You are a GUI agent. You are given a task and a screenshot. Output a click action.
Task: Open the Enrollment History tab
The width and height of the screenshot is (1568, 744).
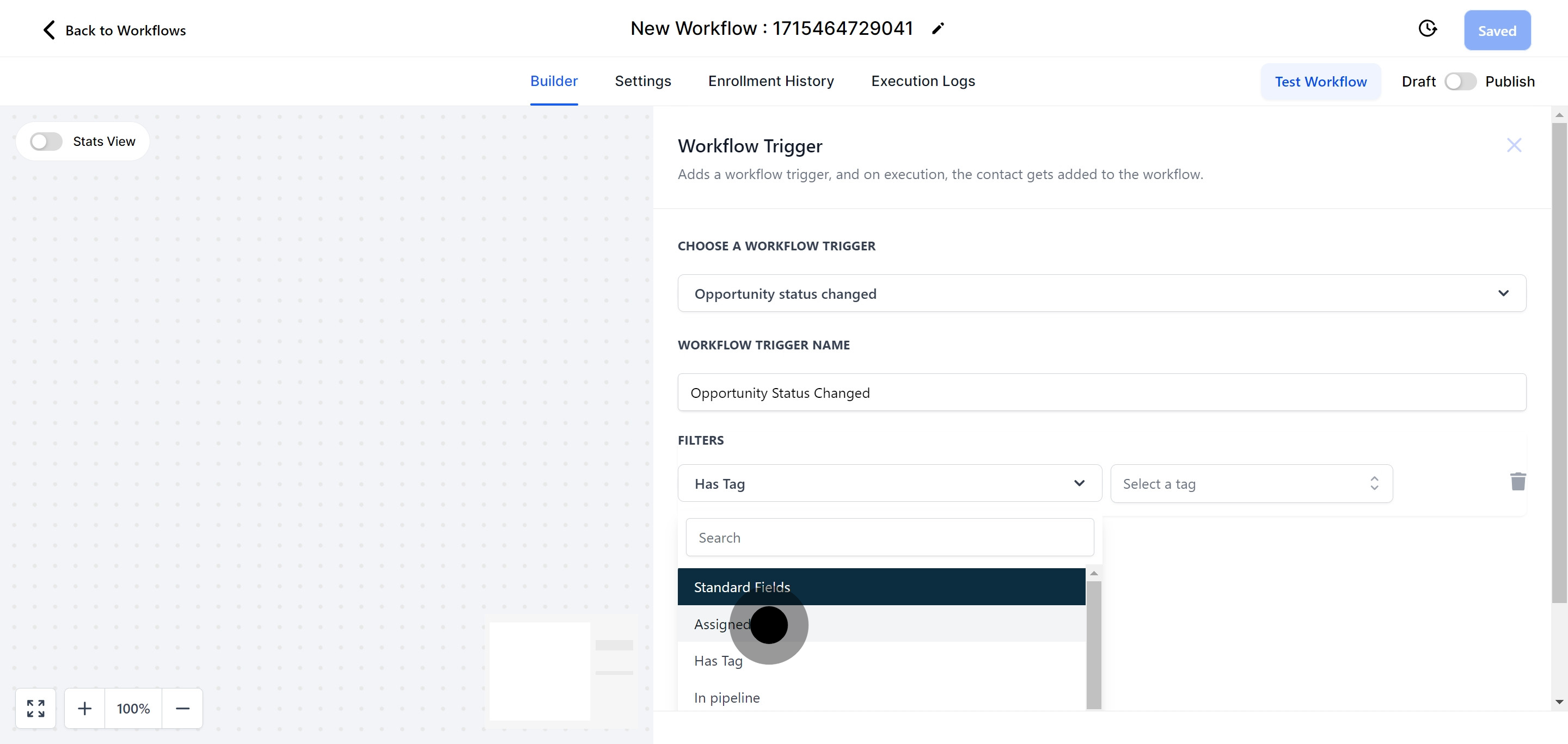click(x=770, y=81)
